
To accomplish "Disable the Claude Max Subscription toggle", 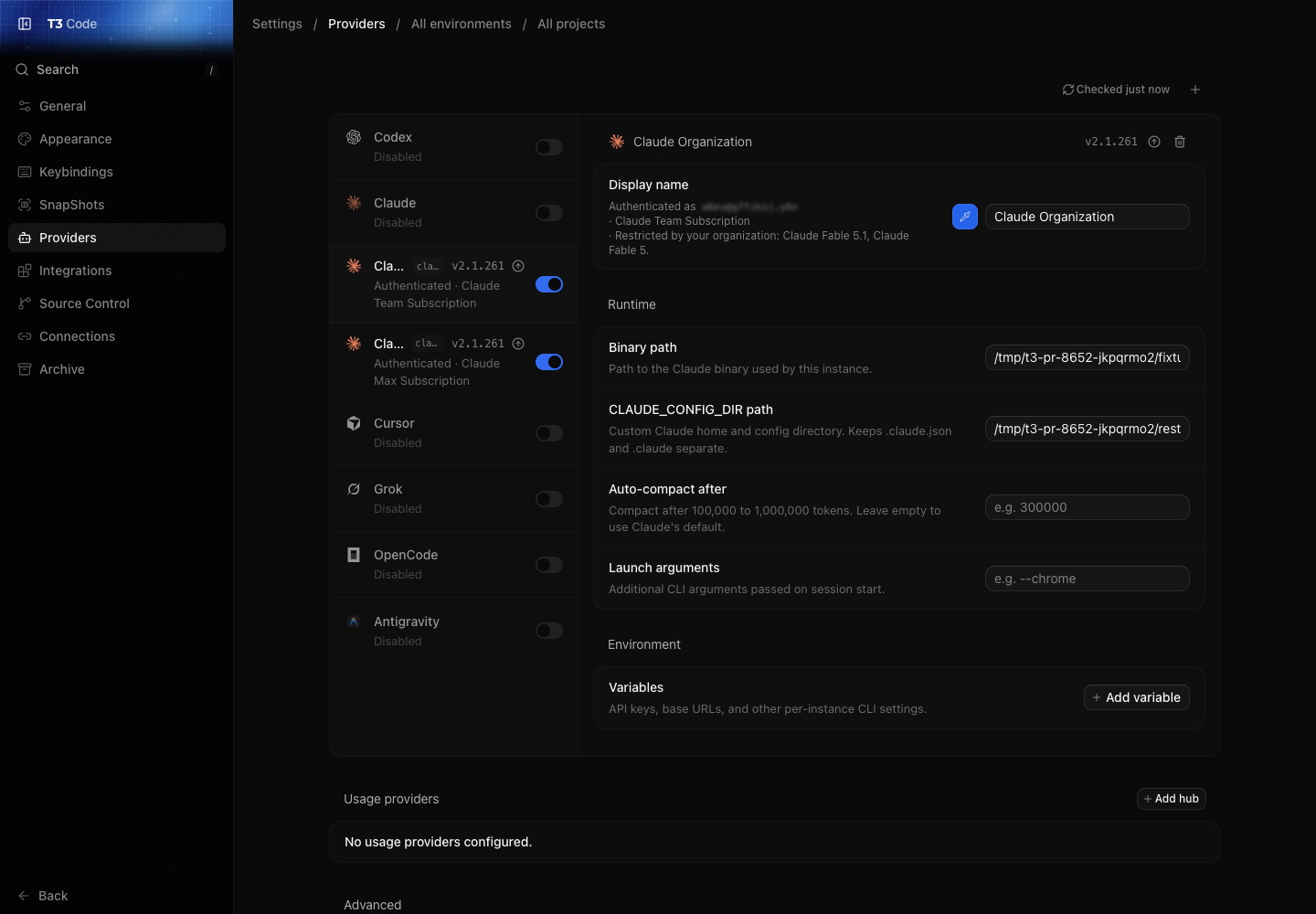I will click(549, 362).
